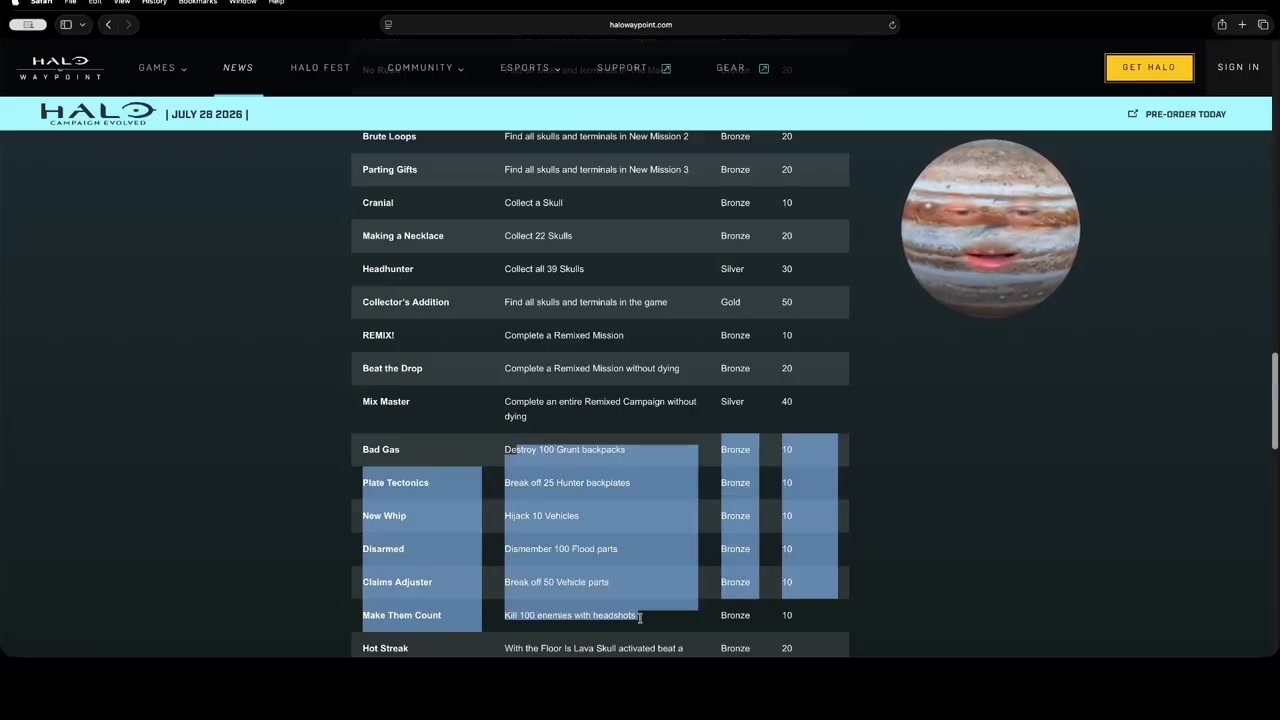Image resolution: width=1280 pixels, height=720 pixels.
Task: Go back to the previous page
Action: [108, 25]
